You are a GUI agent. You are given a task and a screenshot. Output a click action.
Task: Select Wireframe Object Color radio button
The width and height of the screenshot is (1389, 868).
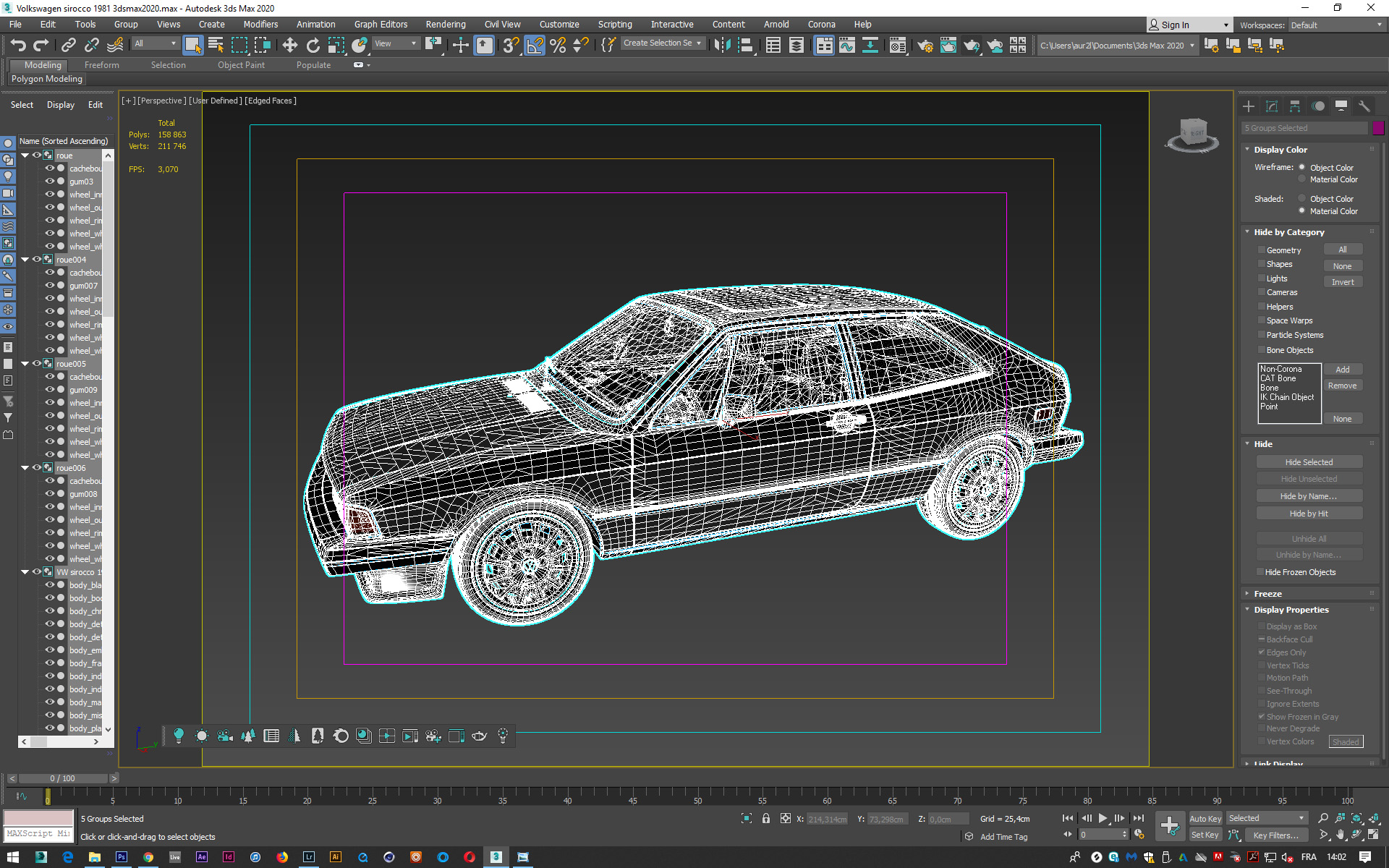(x=1301, y=167)
